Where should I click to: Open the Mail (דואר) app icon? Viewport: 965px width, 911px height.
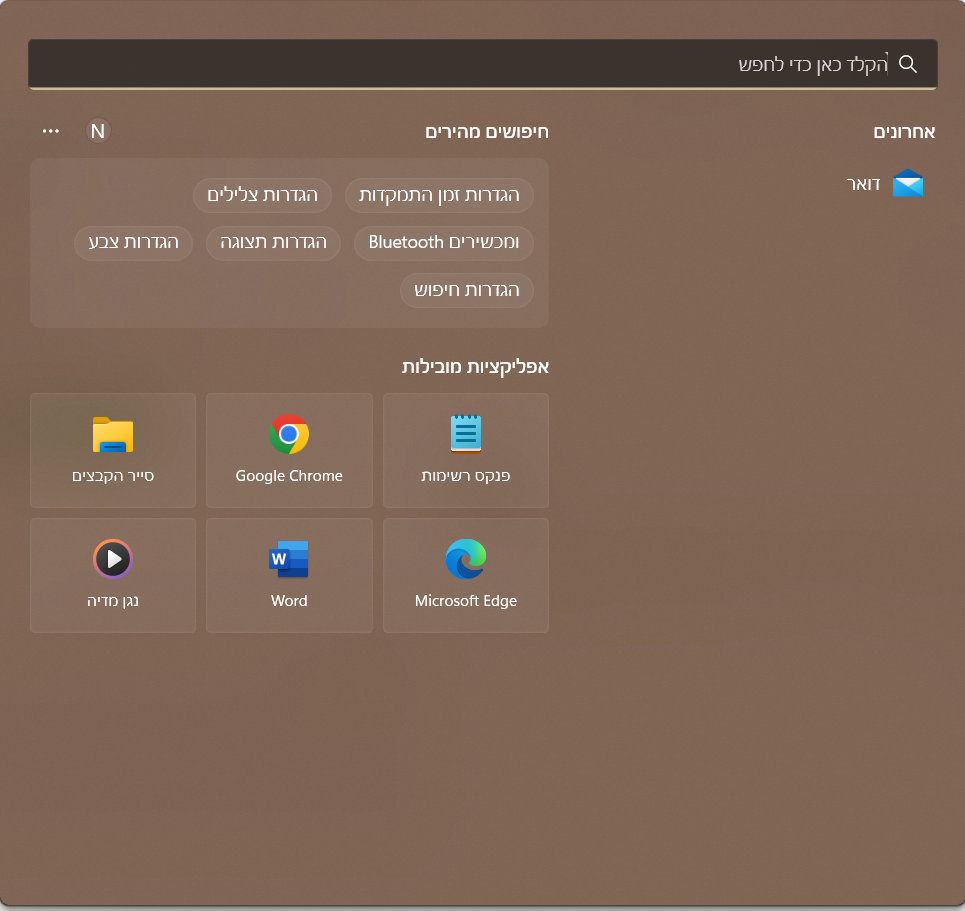907,184
